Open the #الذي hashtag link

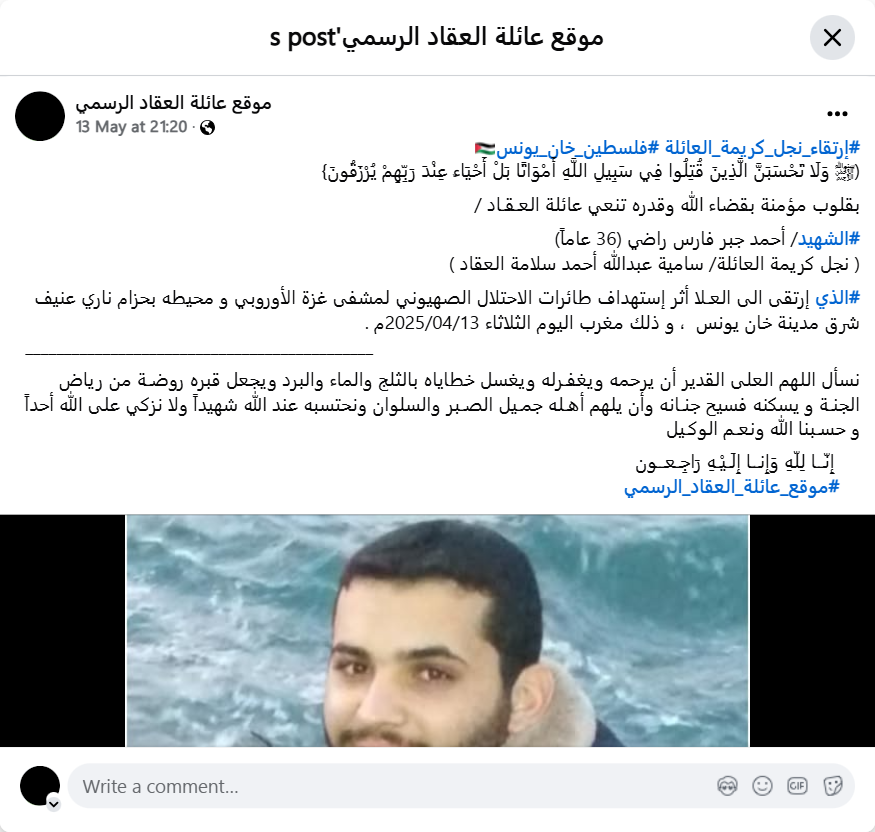(837, 298)
